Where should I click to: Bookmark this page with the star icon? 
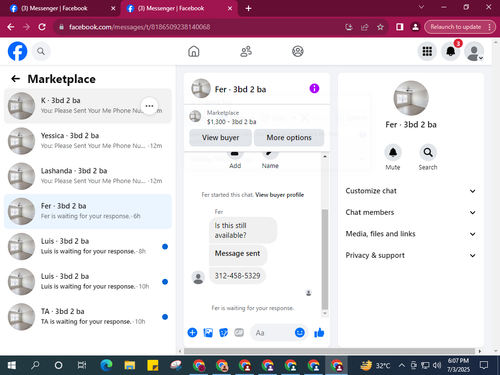tap(380, 27)
